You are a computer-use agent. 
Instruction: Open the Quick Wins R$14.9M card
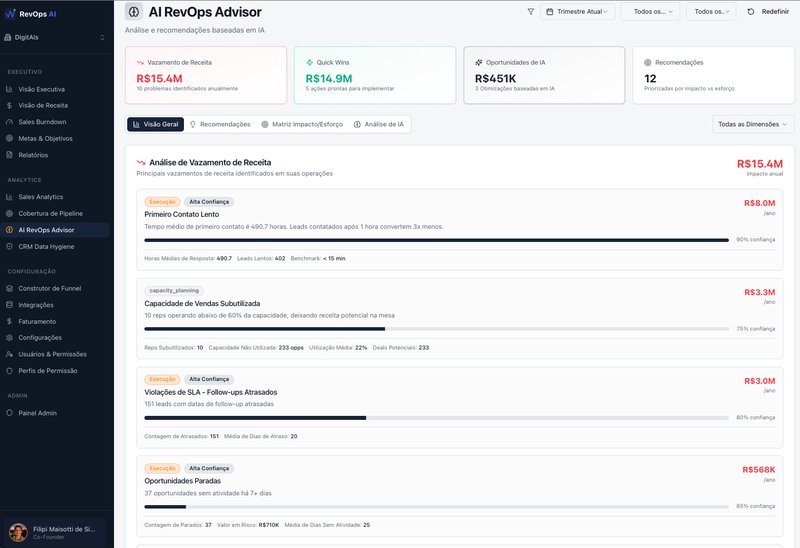[375, 76]
